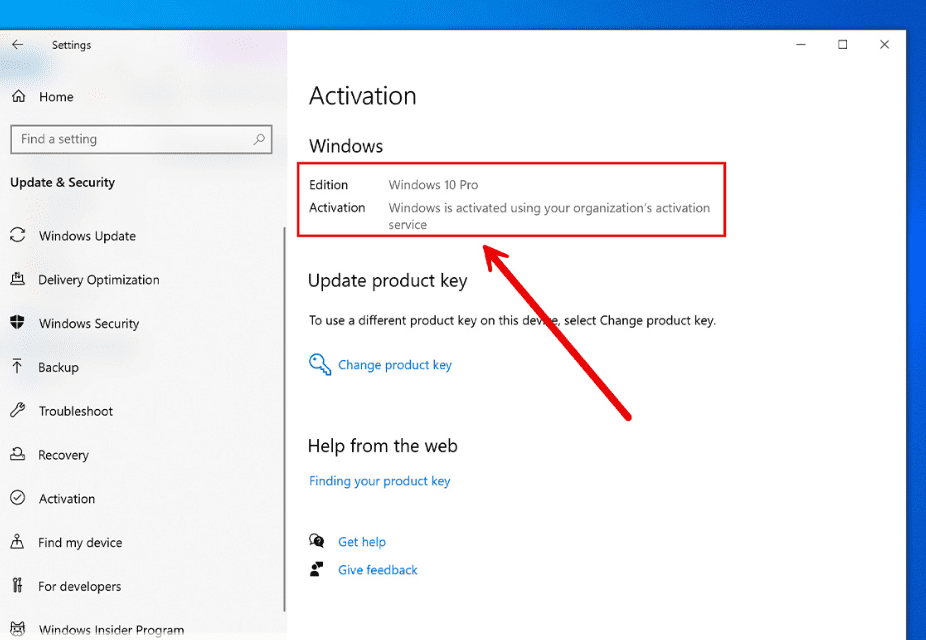The width and height of the screenshot is (926, 640).
Task: Click the Give feedback link
Action: pos(378,570)
